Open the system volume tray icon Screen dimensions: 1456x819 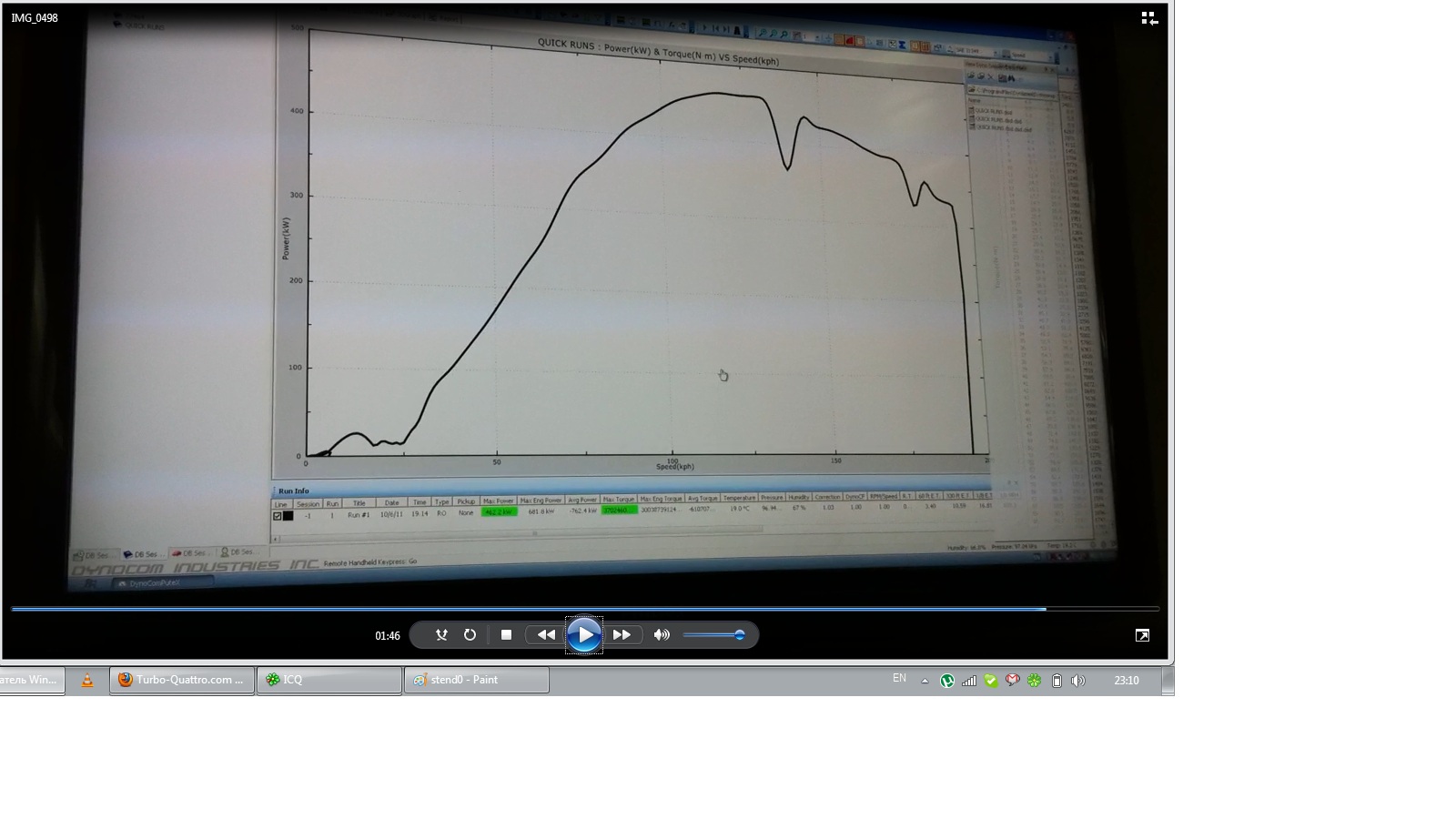[1078, 681]
